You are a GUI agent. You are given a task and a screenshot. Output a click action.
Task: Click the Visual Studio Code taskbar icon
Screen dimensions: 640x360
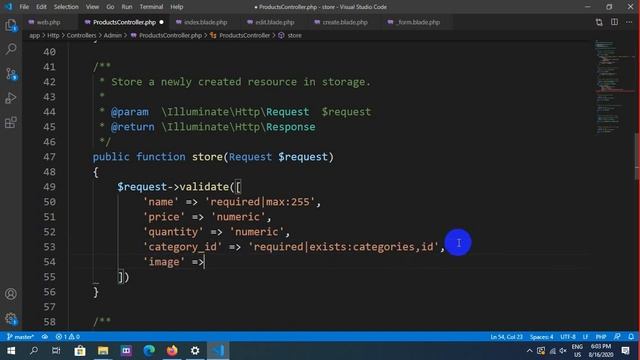218,351
